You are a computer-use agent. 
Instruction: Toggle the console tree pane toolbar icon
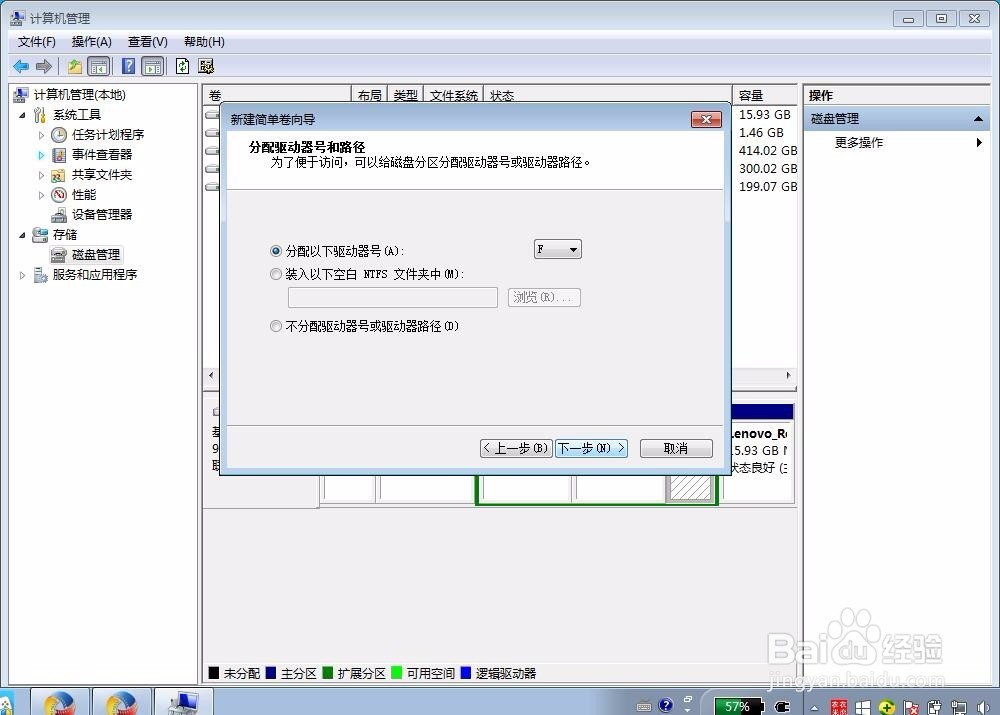point(98,66)
